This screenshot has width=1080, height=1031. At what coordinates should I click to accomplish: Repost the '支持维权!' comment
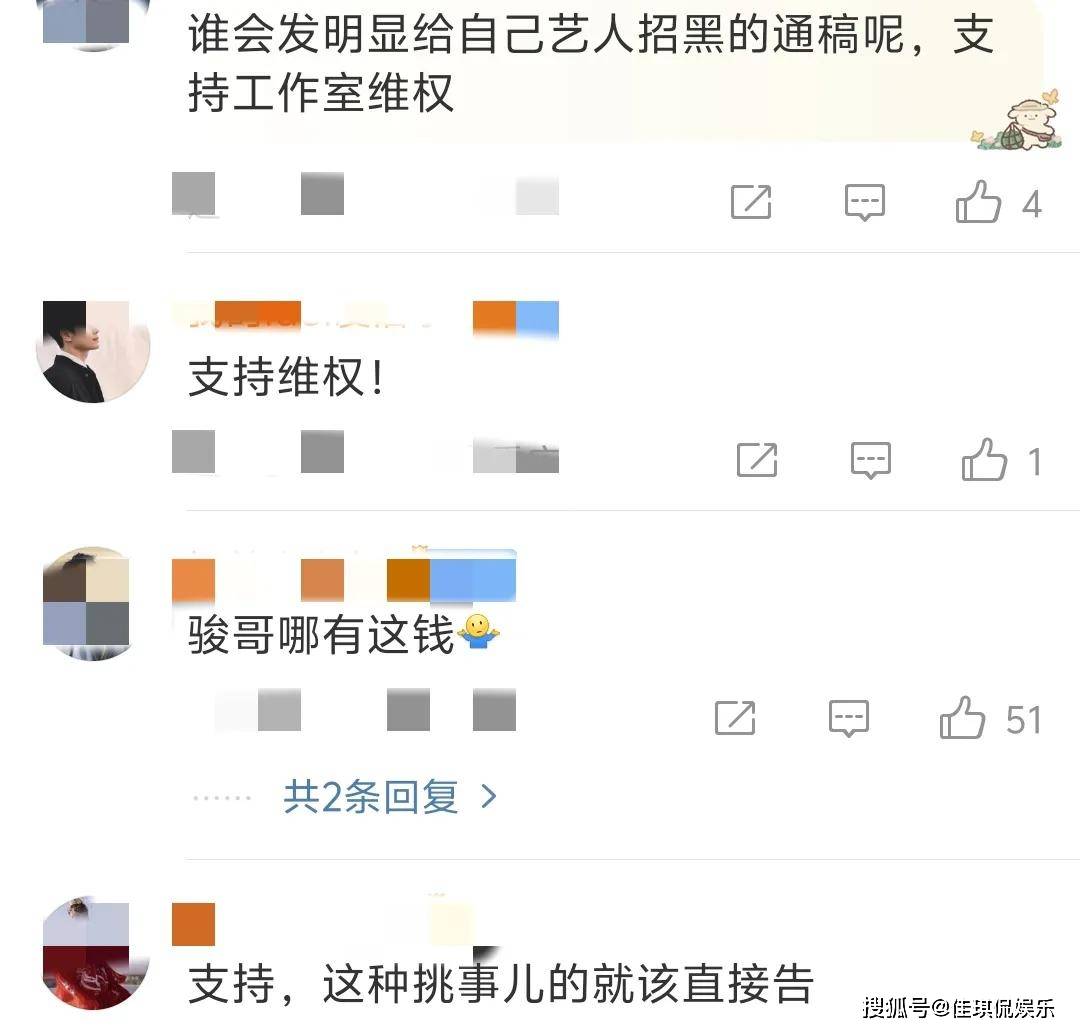click(757, 460)
